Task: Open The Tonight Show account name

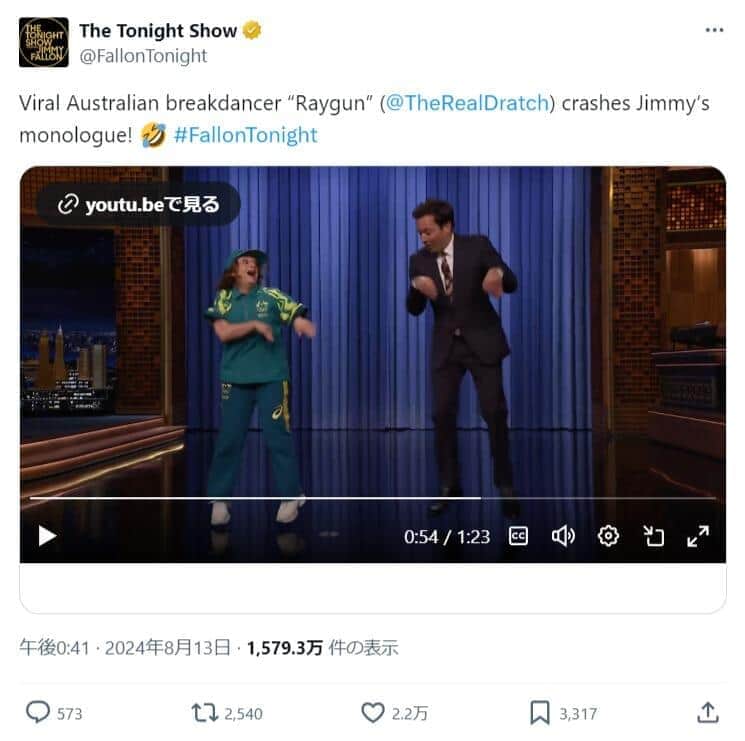Action: (158, 31)
